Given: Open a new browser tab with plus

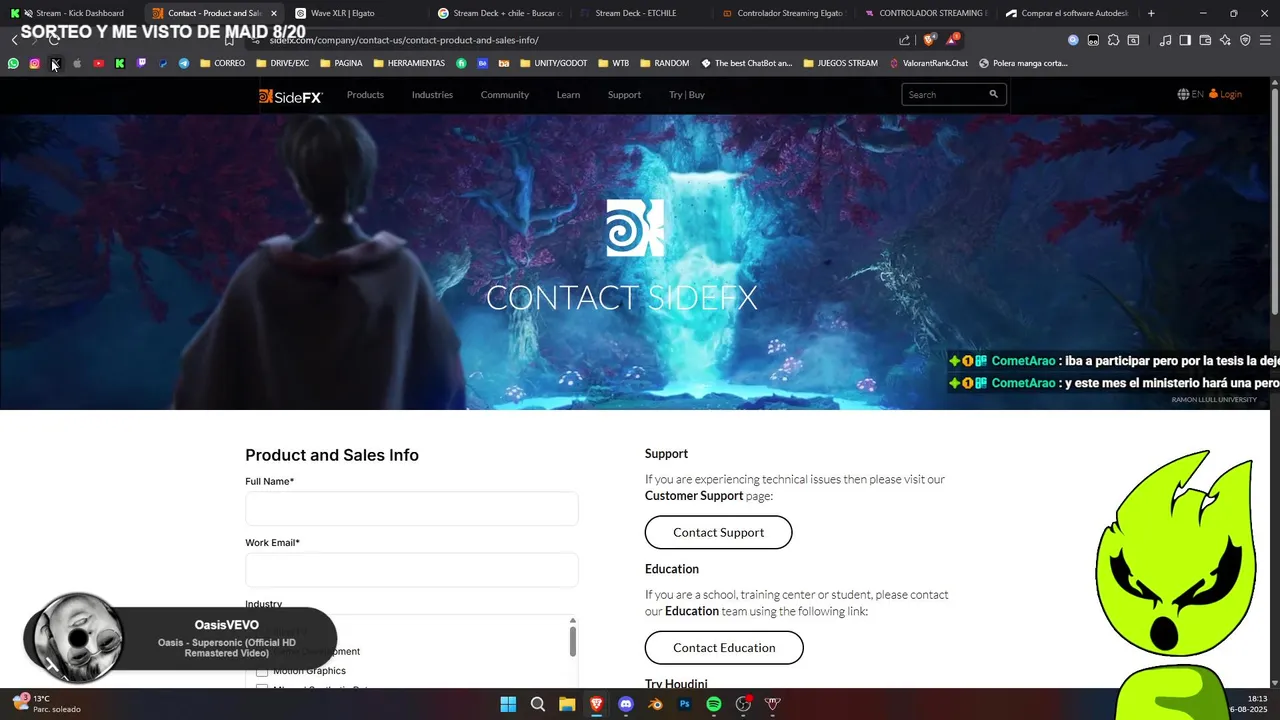Looking at the screenshot, I should coord(1151,13).
